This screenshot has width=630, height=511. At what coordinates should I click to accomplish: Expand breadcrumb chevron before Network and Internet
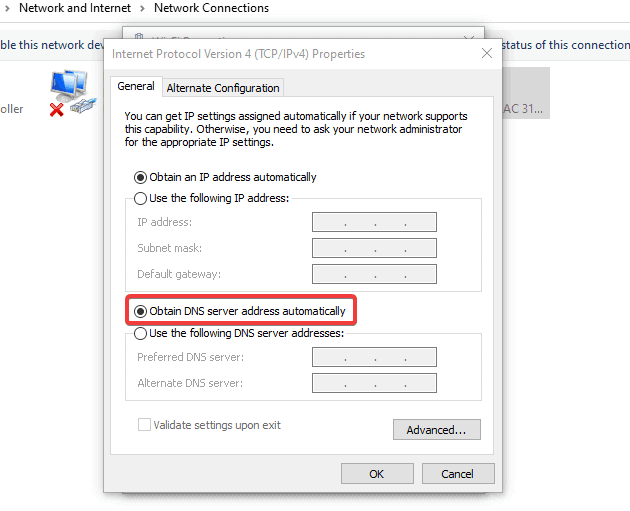click(x=8, y=8)
